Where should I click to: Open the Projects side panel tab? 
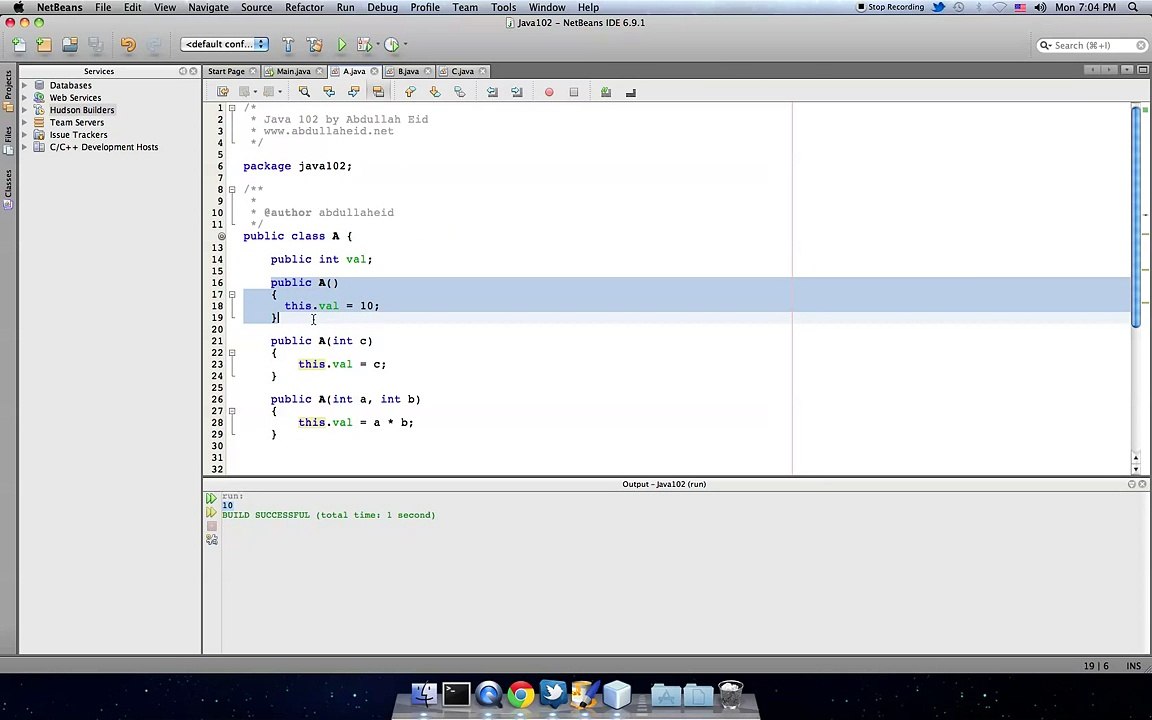8,91
